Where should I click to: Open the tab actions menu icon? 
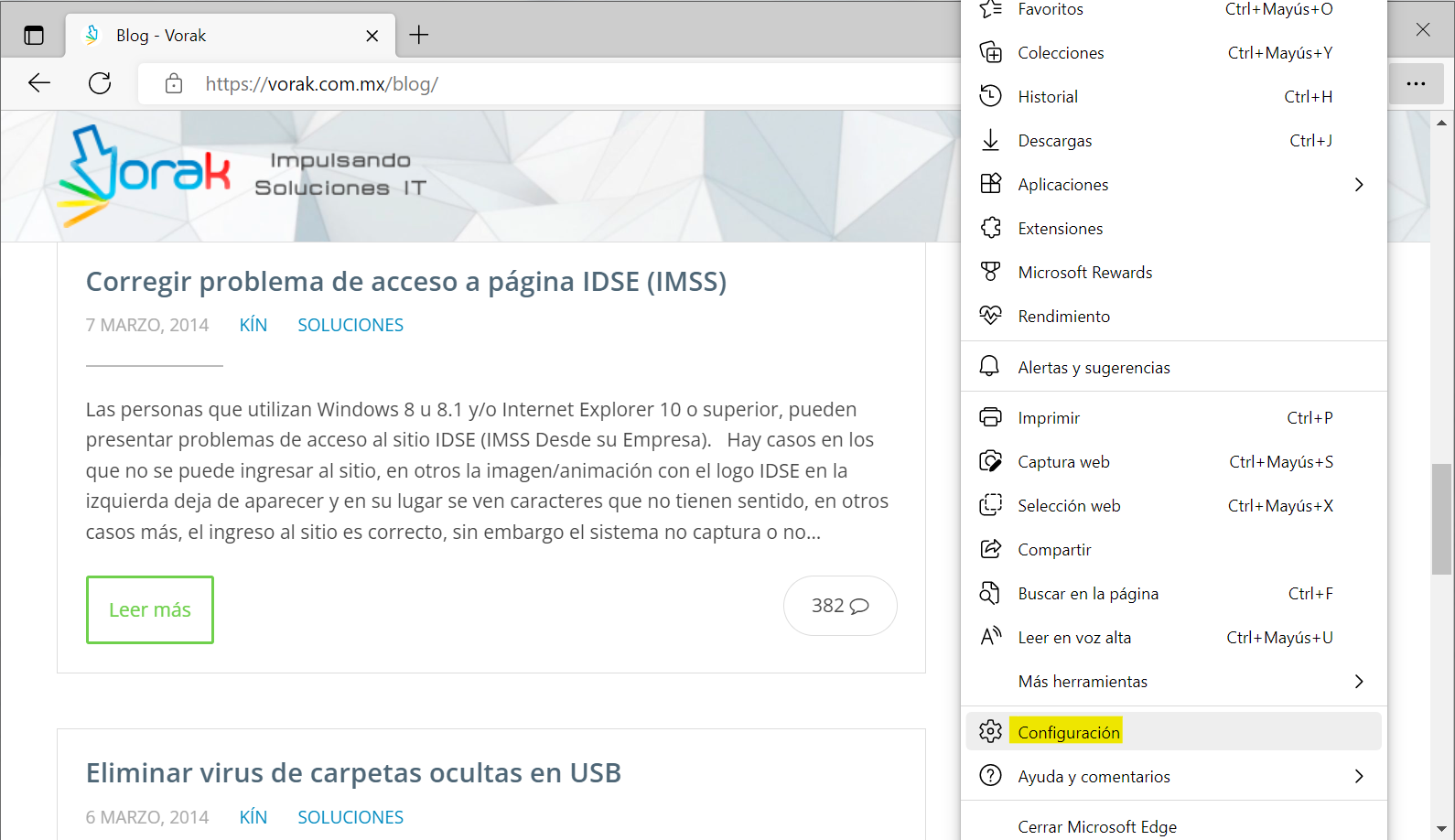[34, 36]
